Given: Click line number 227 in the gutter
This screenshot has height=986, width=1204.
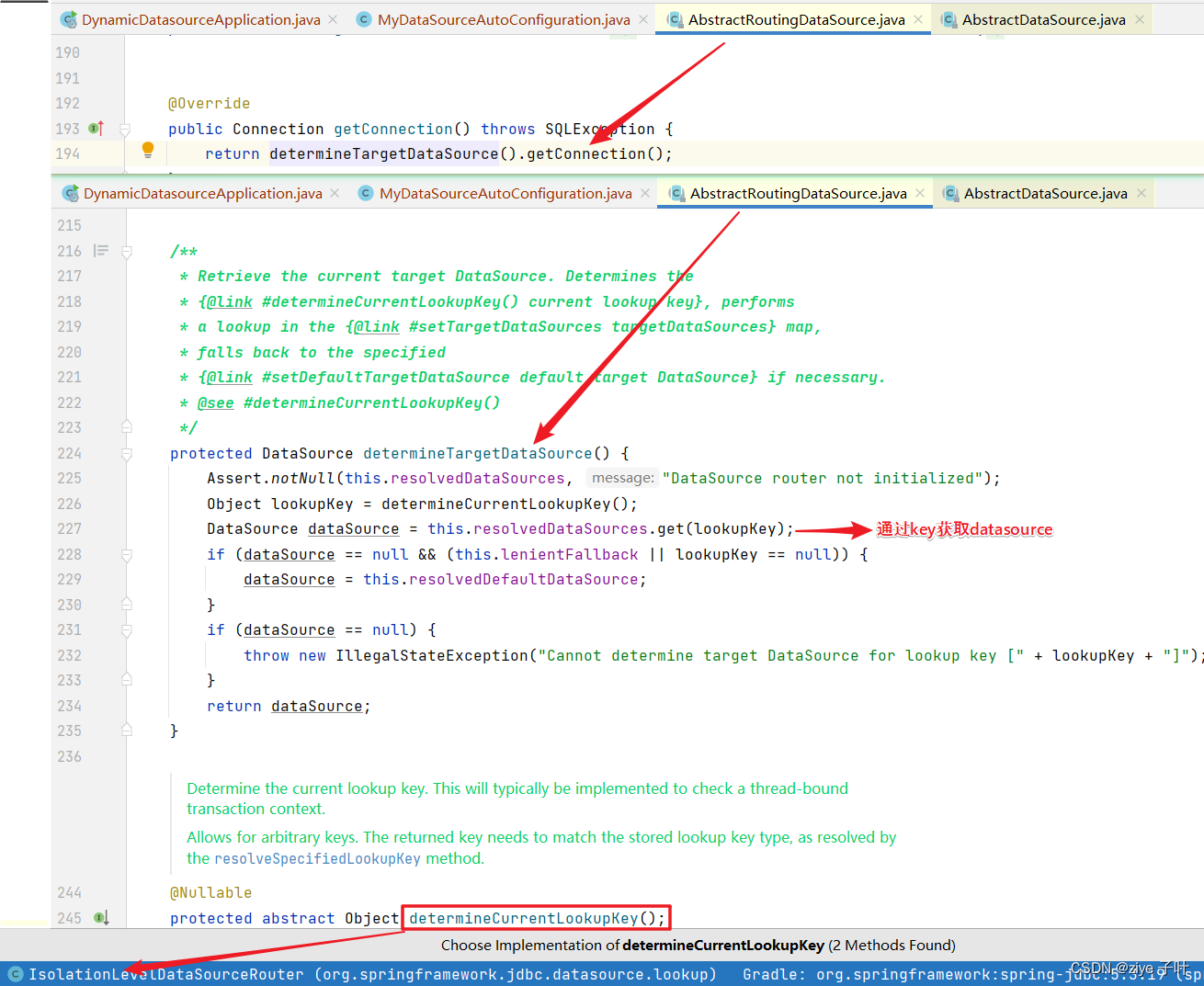Looking at the screenshot, I should click(69, 528).
